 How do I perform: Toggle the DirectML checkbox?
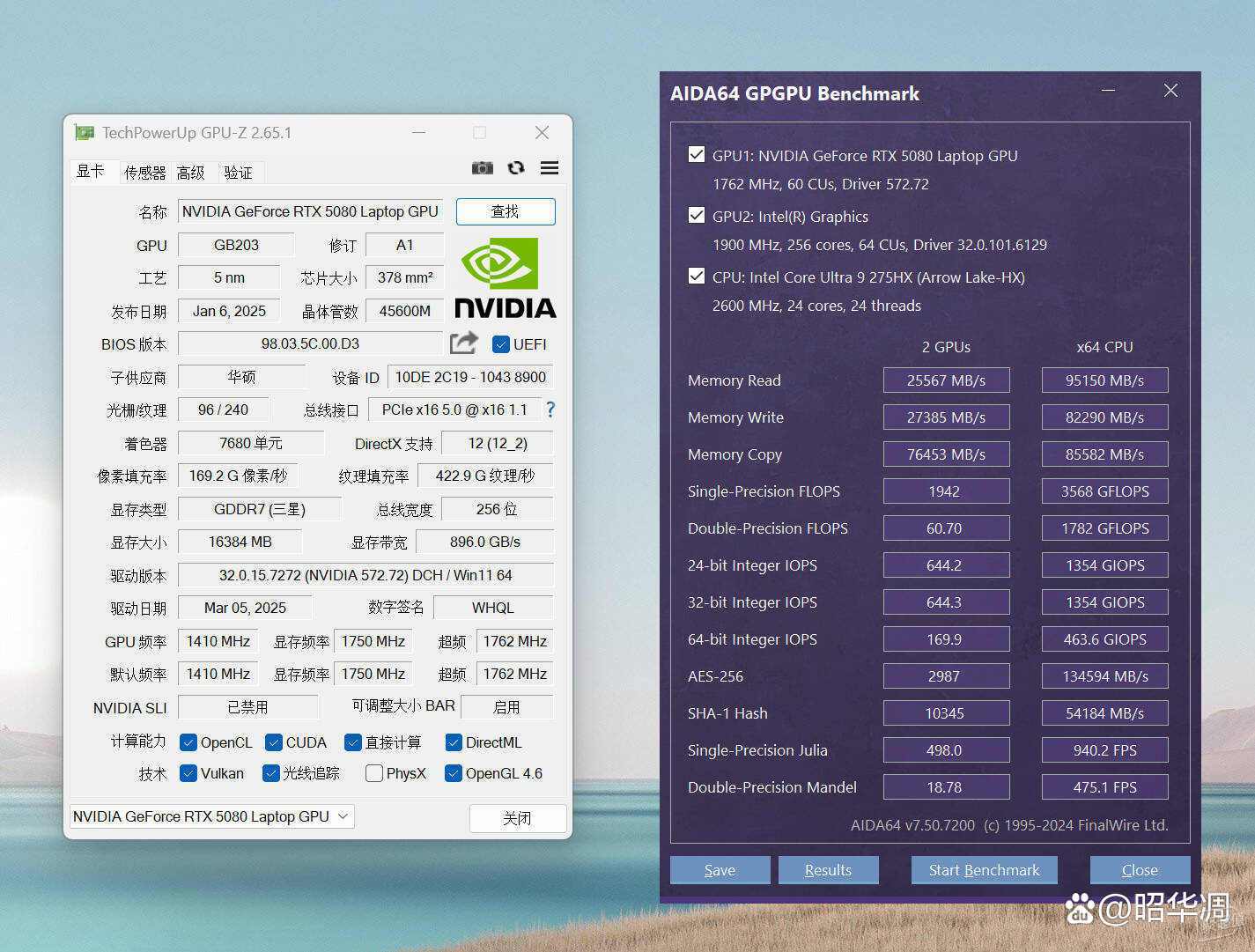[x=454, y=742]
